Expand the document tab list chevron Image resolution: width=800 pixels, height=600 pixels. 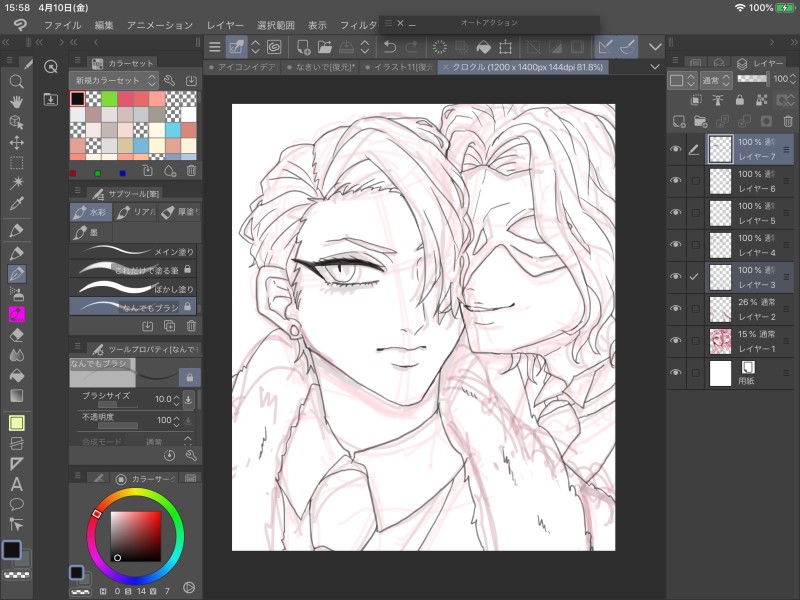pos(655,67)
